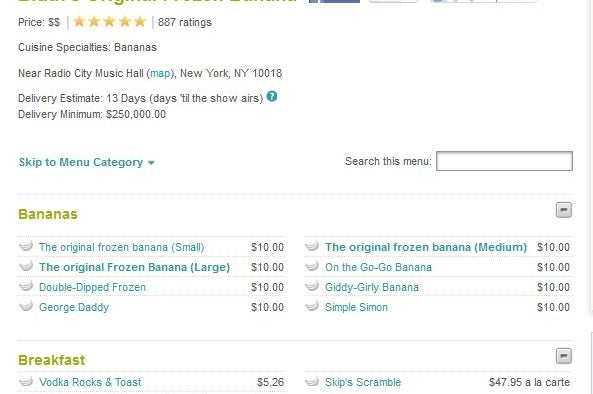This screenshot has width=593, height=394.
Task: Open the Vodka Rocks & Toast item
Action: [90, 382]
